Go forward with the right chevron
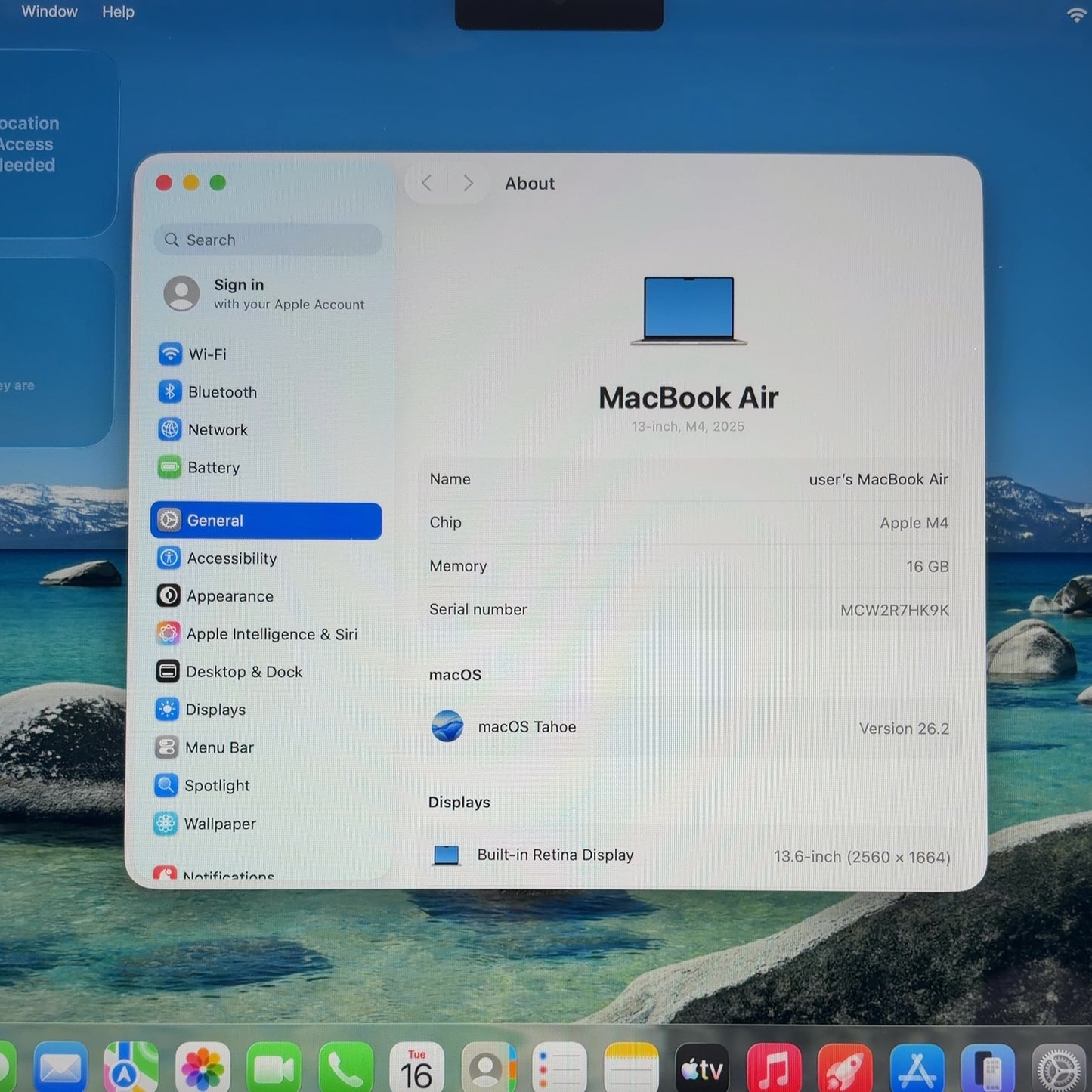Image resolution: width=1092 pixels, height=1092 pixels. coord(469,183)
